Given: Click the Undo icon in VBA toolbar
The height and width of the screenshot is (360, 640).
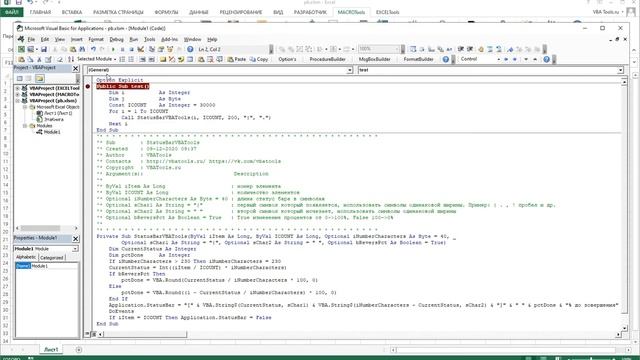Looking at the screenshot, I should [x=93, y=49].
